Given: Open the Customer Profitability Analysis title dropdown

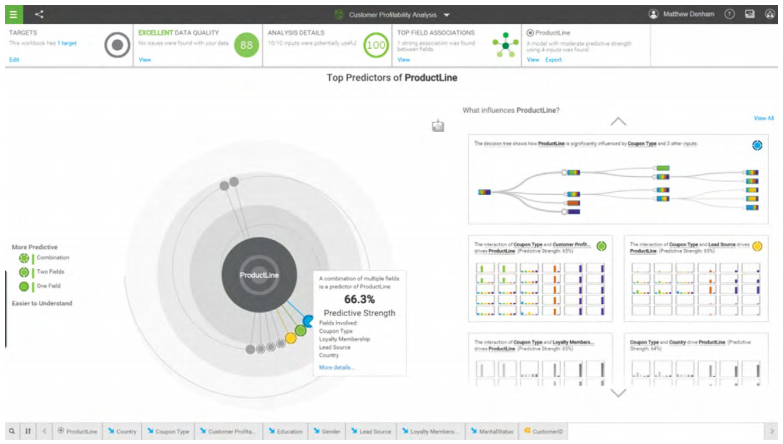Looking at the screenshot, I should click(447, 15).
